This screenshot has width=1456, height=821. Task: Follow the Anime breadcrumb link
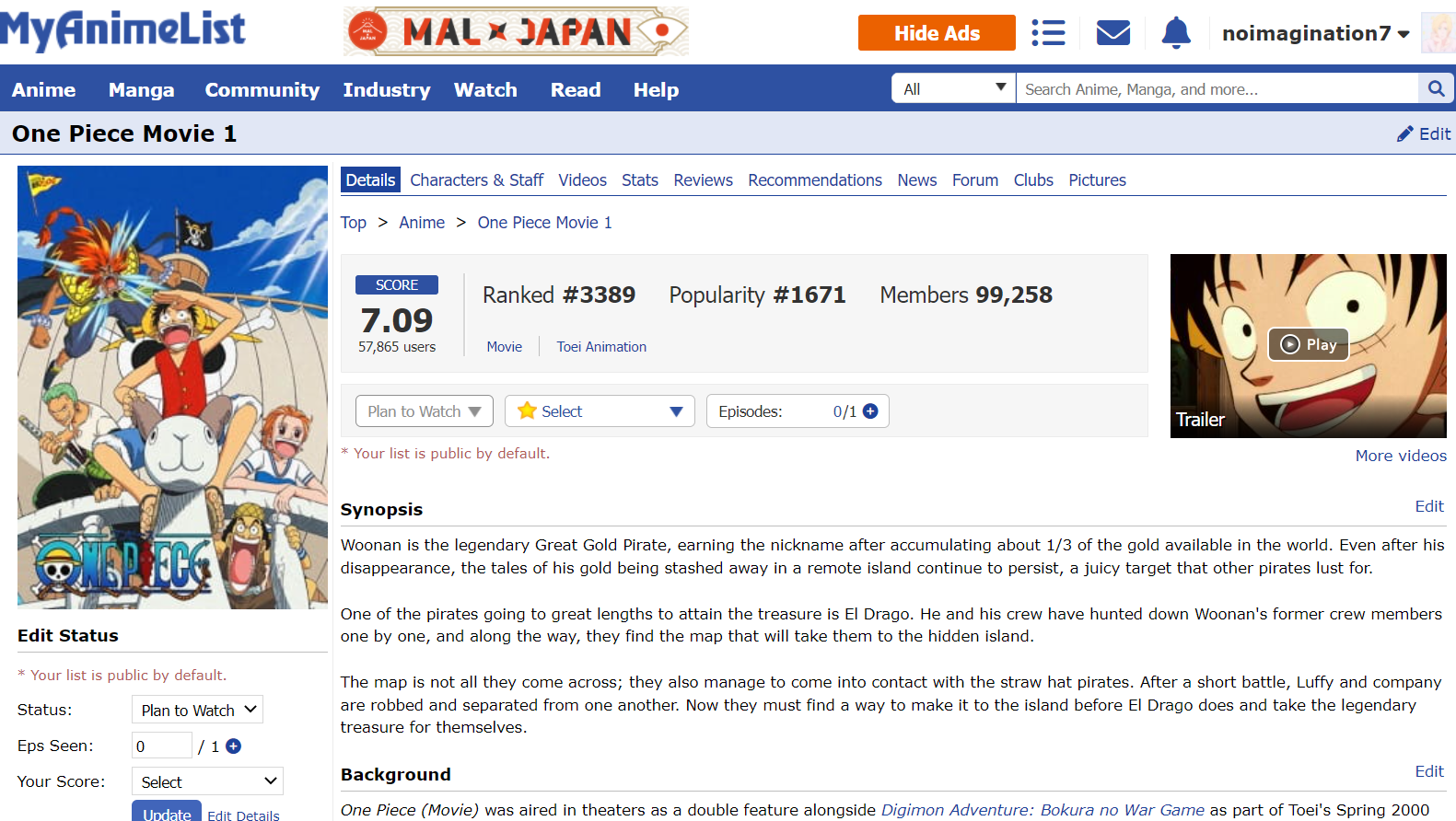[x=422, y=223]
